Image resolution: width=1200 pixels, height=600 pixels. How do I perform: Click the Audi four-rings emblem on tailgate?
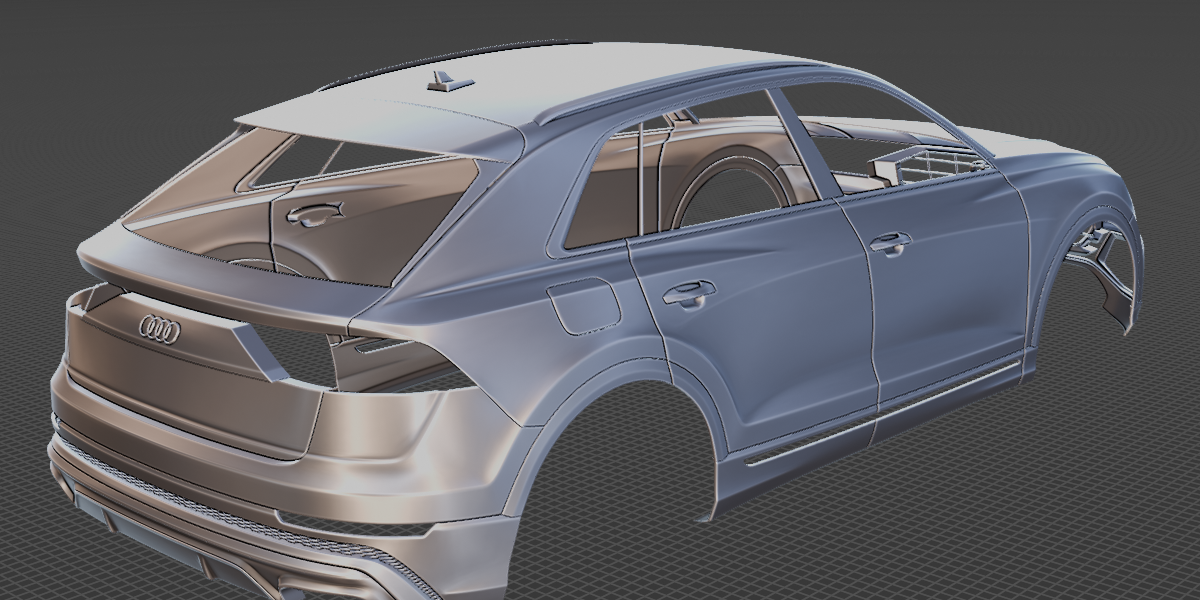pos(160,329)
